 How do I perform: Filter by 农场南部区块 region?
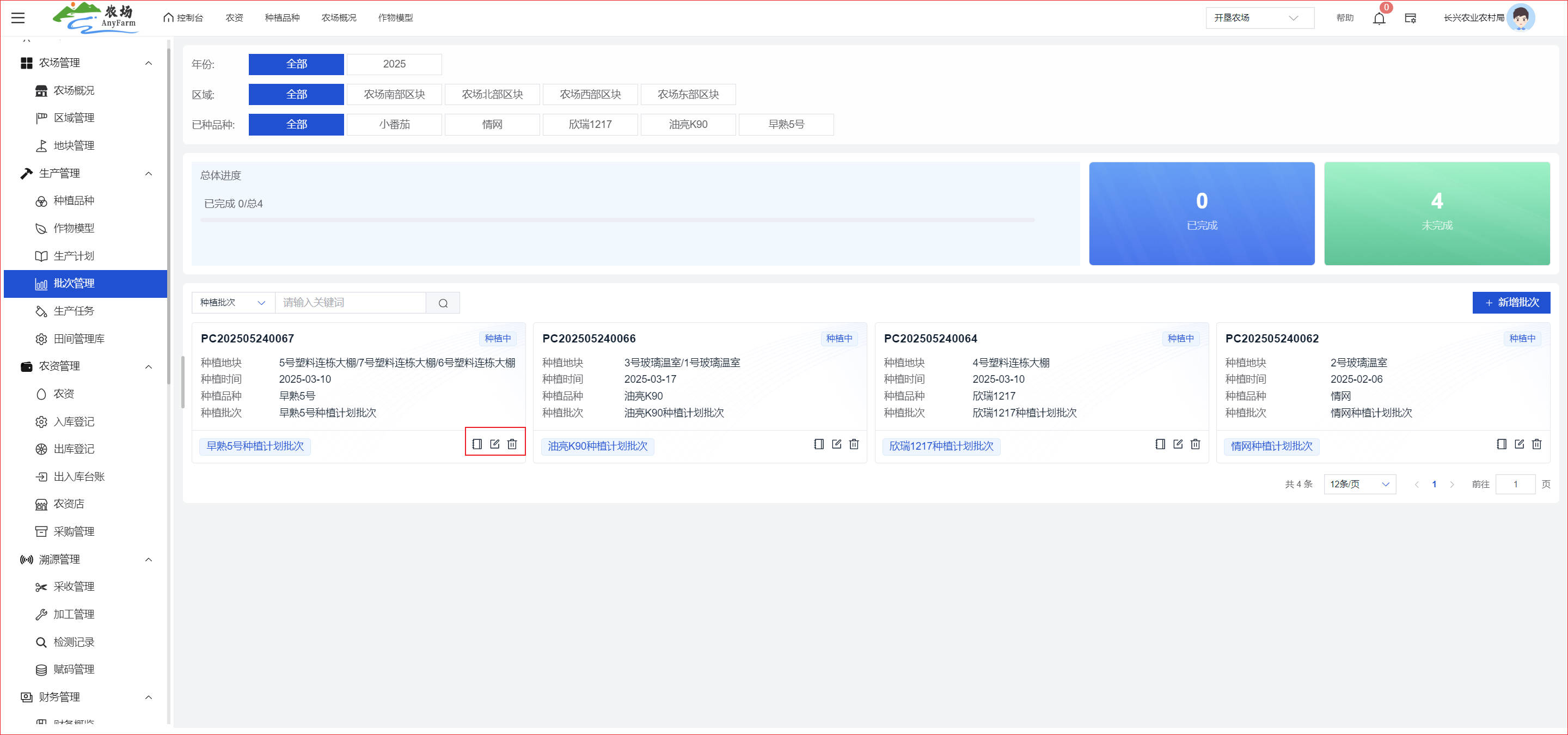(x=394, y=94)
